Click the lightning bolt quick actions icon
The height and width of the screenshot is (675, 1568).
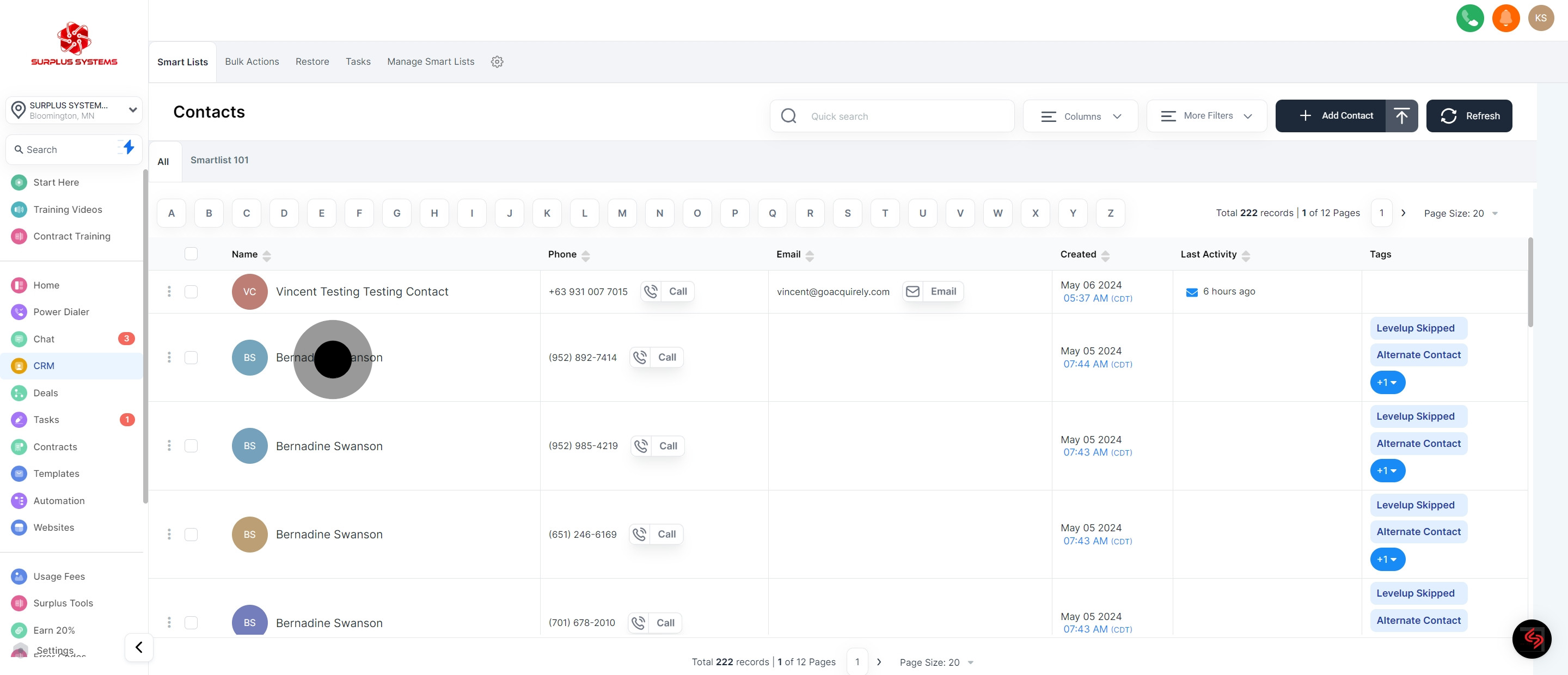(128, 148)
